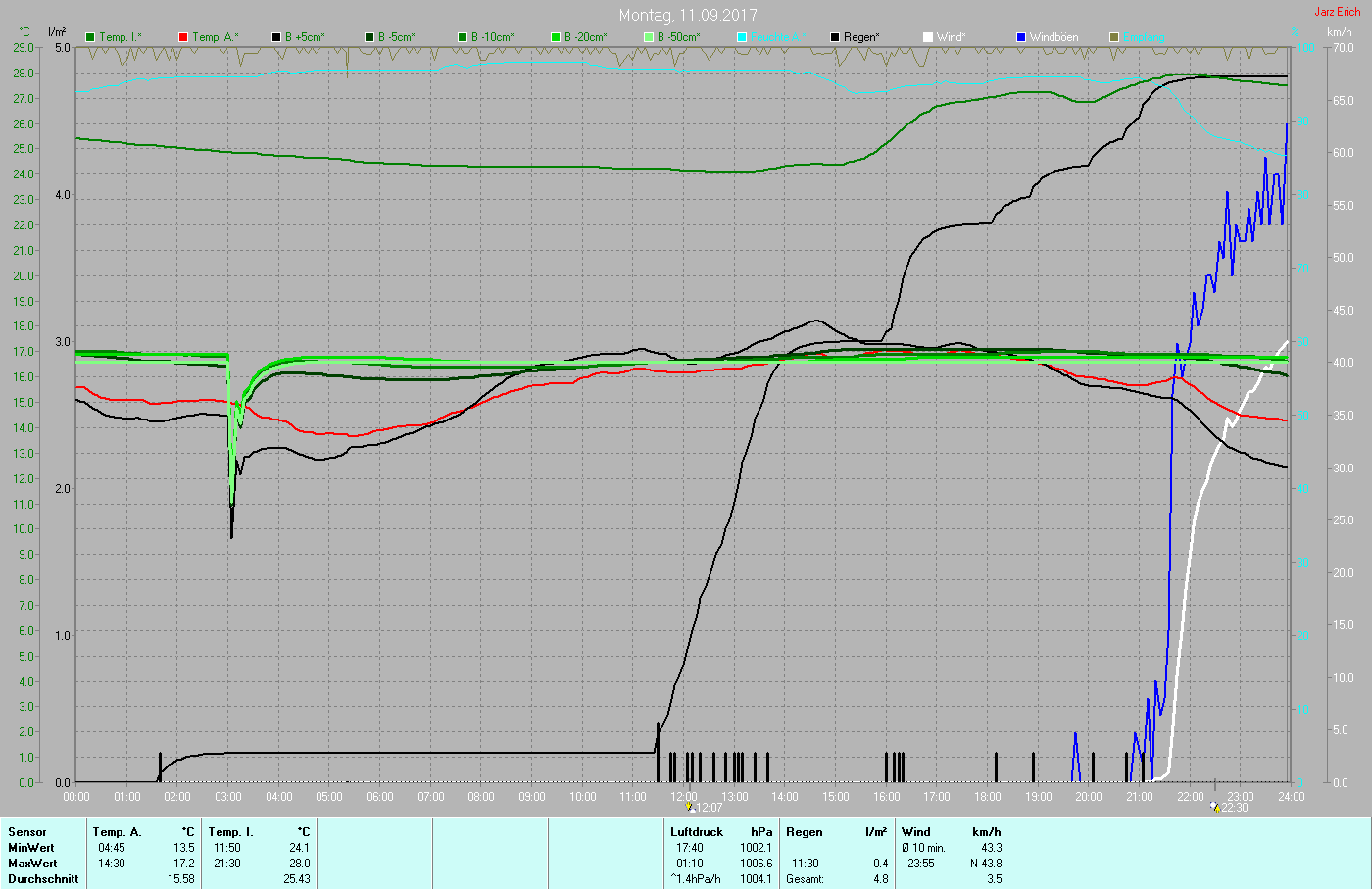Click the red Temp. A. legend swatch

tap(183, 37)
